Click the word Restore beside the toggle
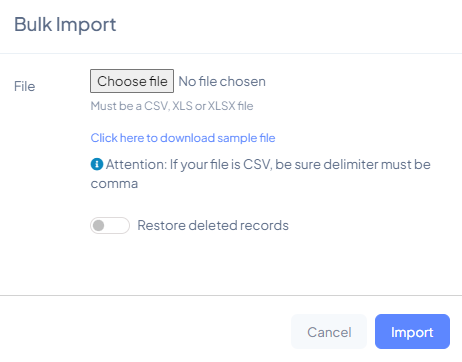This screenshot has height=362, width=462. pyautogui.click(x=161, y=225)
